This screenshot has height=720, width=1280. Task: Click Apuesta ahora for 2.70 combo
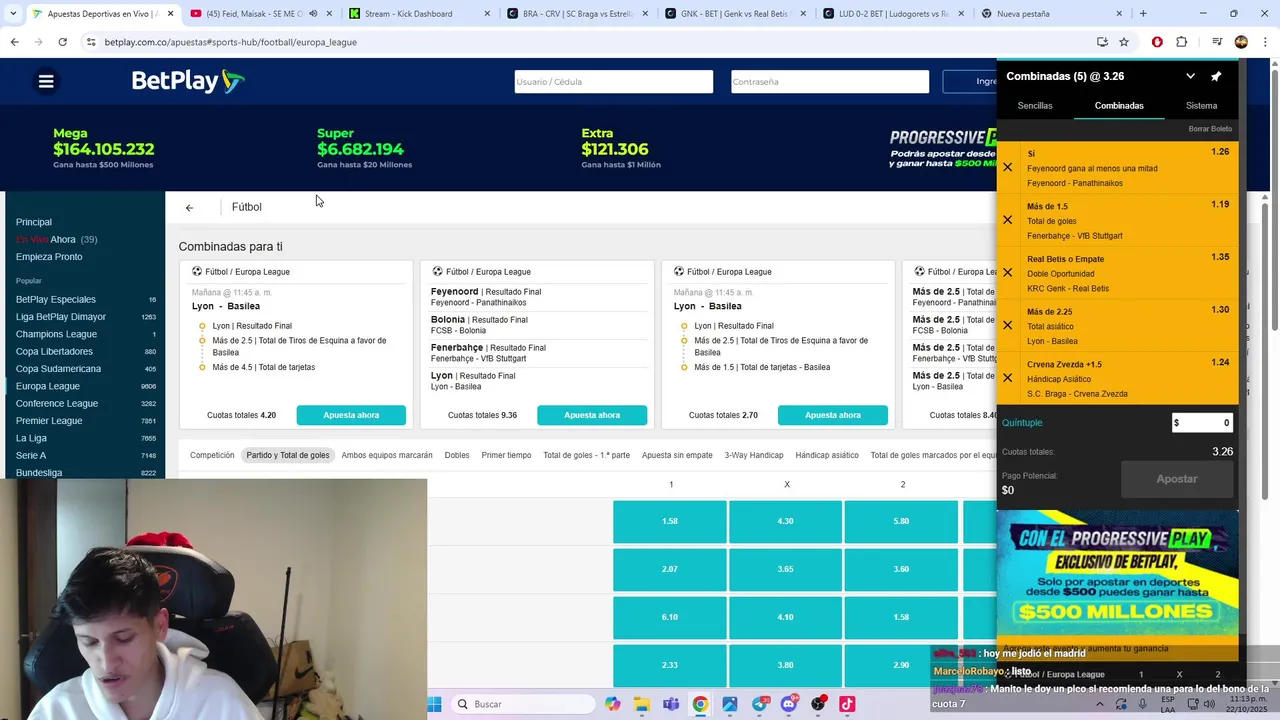point(833,415)
